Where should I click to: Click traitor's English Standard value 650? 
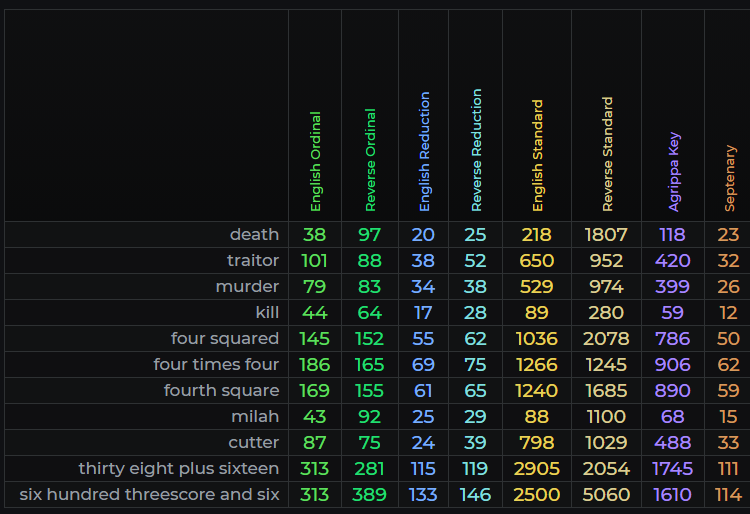[536, 261]
